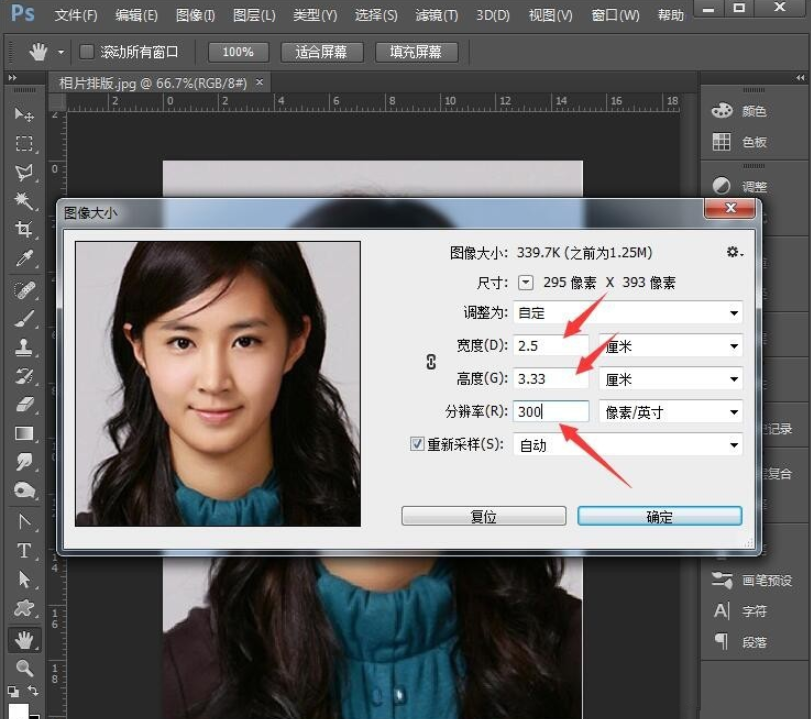The height and width of the screenshot is (719, 811).
Task: Select the Crop tool
Action: (24, 229)
